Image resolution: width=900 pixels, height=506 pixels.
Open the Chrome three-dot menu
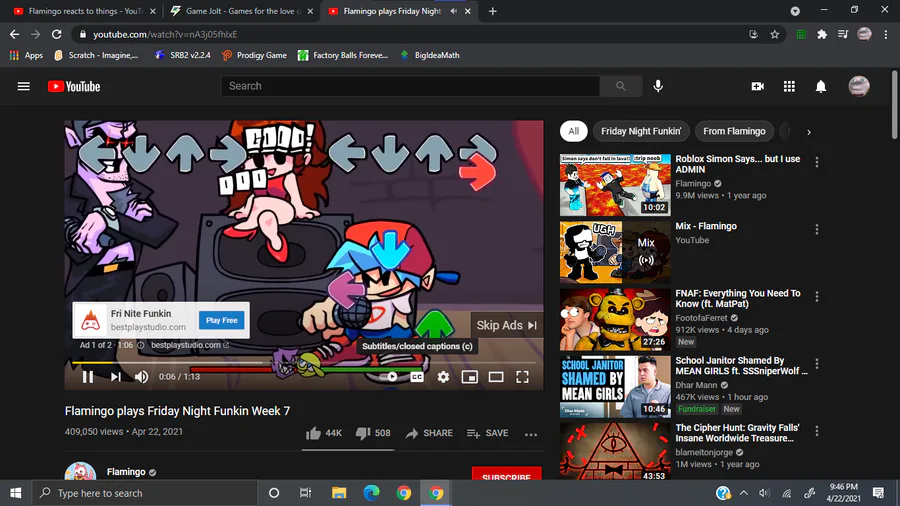[x=886, y=34]
